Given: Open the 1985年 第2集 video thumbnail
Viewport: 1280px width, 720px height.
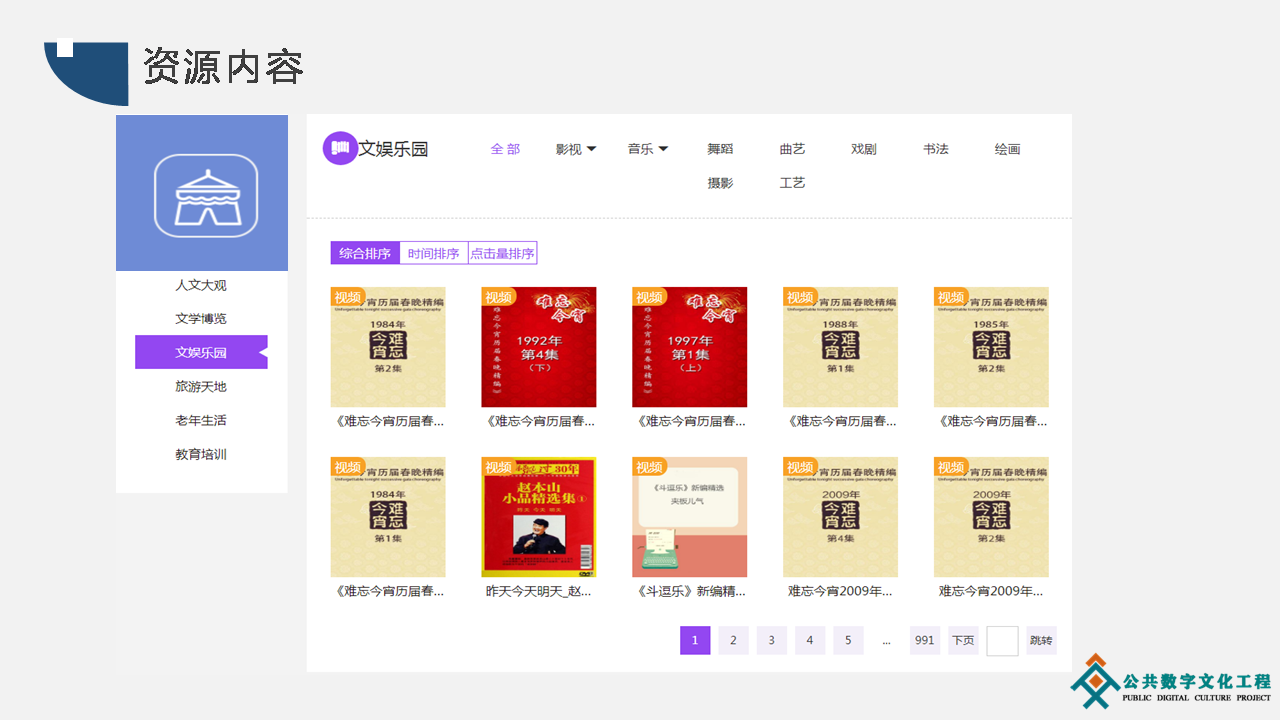Looking at the screenshot, I should pyautogui.click(x=991, y=347).
